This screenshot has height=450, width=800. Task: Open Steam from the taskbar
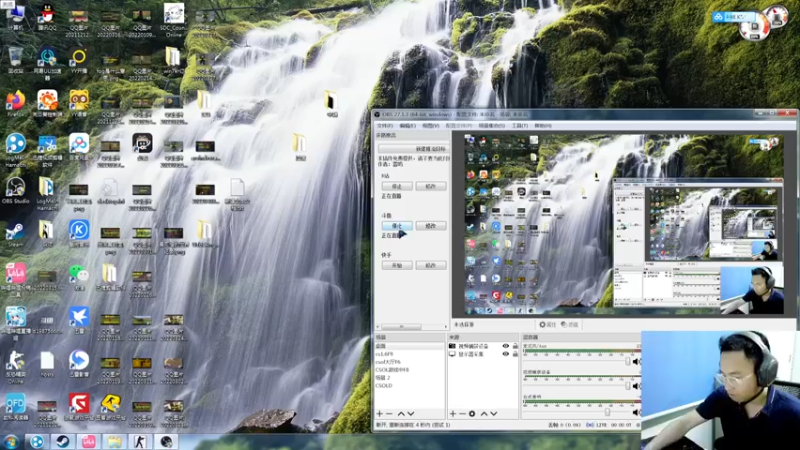click(x=63, y=442)
